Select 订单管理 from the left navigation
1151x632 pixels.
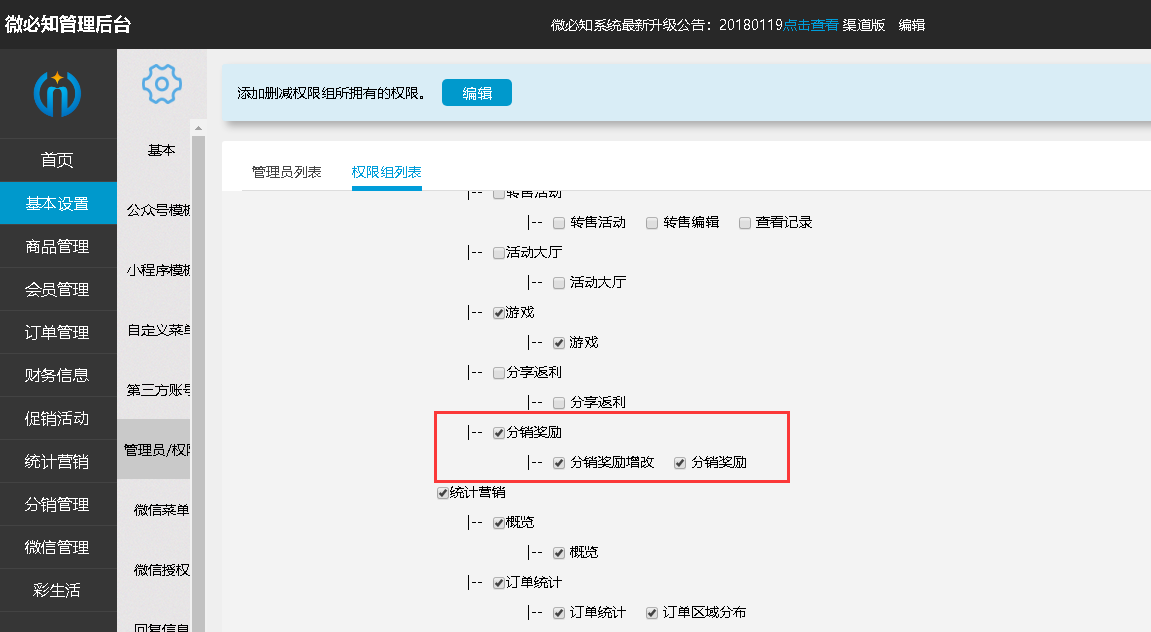coord(57,333)
